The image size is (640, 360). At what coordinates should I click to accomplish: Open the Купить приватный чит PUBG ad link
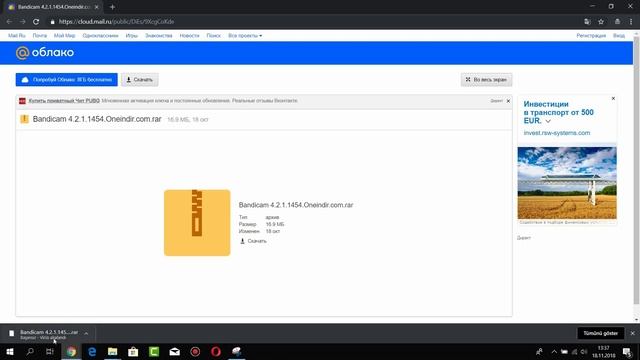pos(64,100)
